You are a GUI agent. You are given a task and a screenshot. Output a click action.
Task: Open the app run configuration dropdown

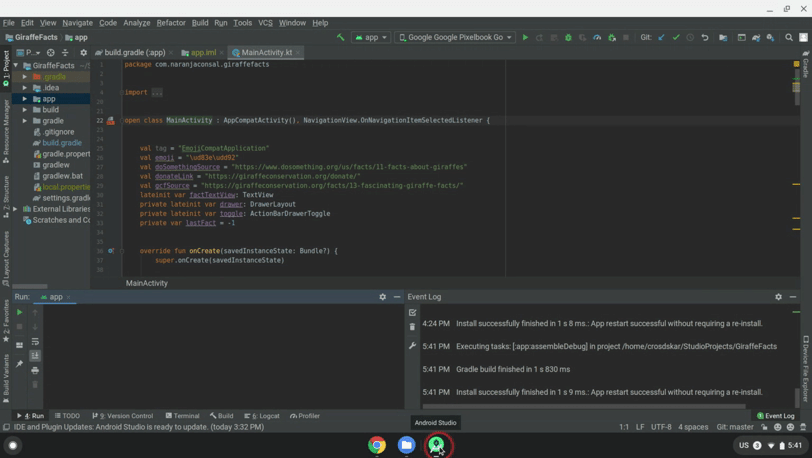(371, 38)
